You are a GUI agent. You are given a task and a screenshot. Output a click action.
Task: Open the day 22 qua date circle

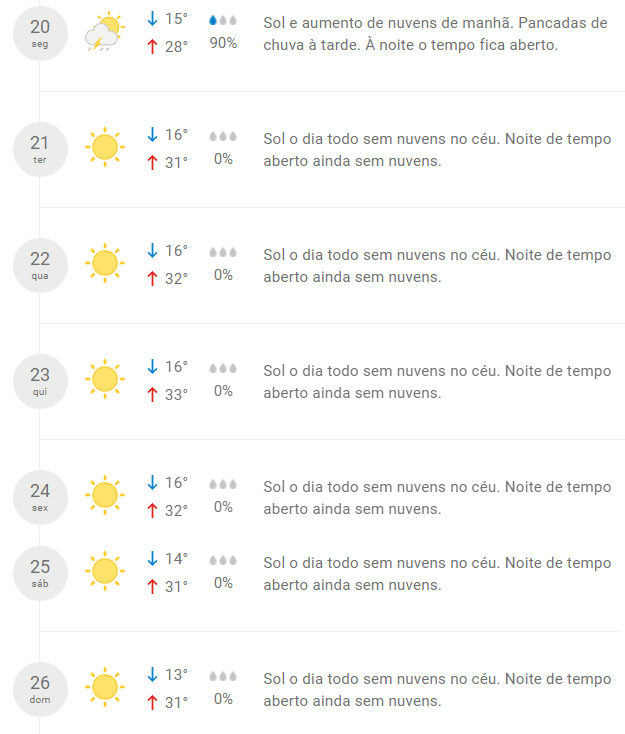[40, 264]
